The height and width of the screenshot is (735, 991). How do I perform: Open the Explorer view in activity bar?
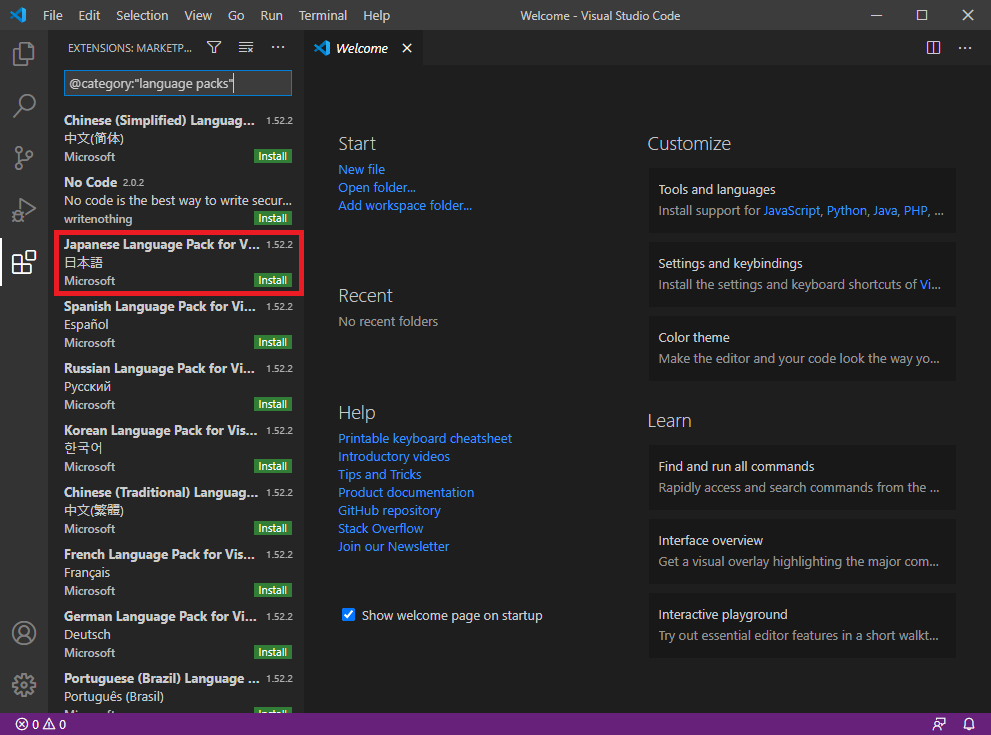pos(23,54)
